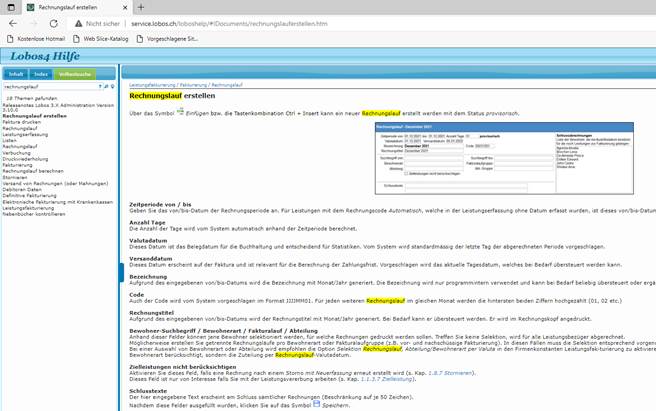Click the Speichern disk icon in text
The width and height of the screenshot is (656, 411).
tap(317, 404)
